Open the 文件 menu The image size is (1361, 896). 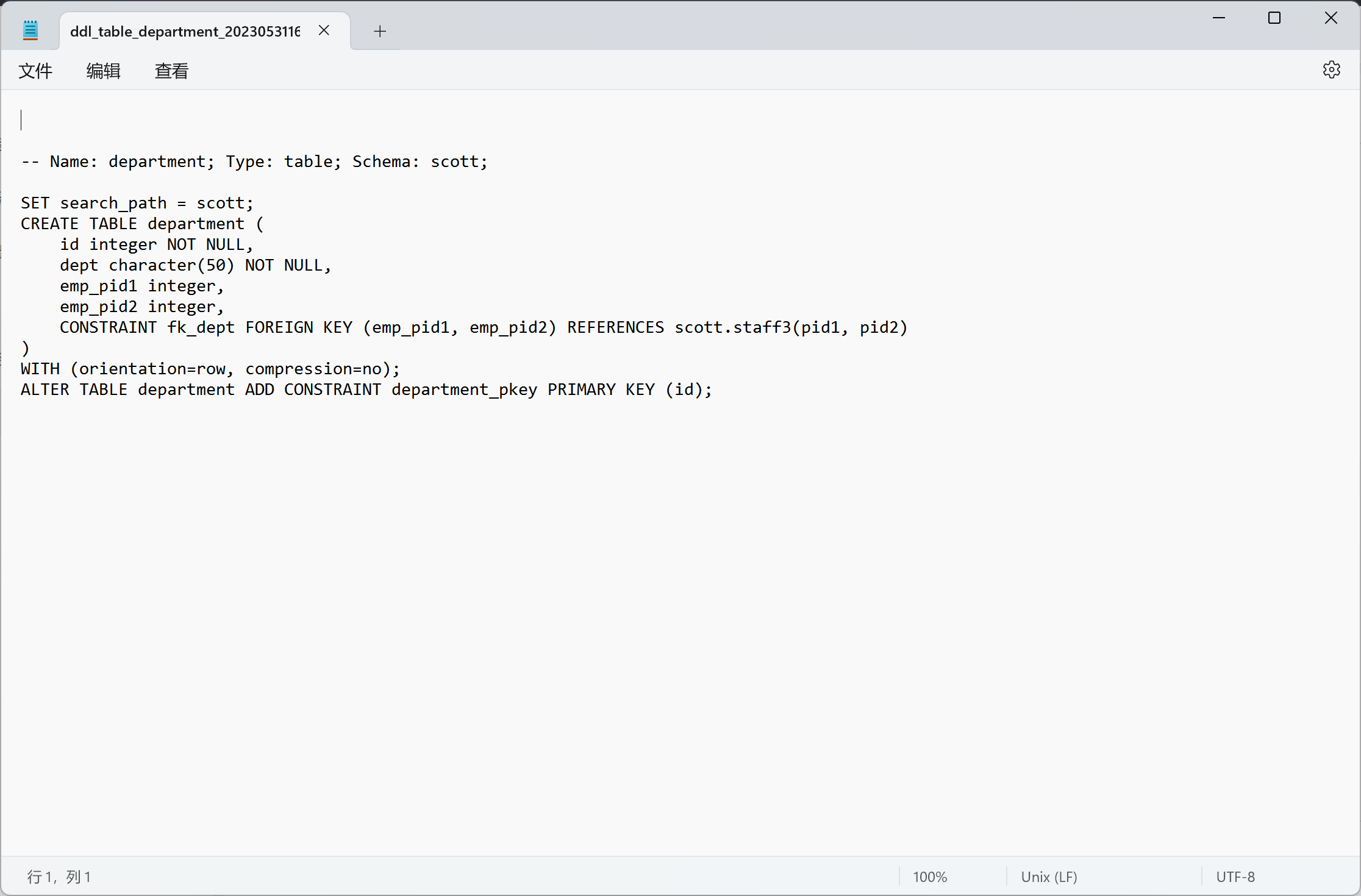pyautogui.click(x=35, y=71)
